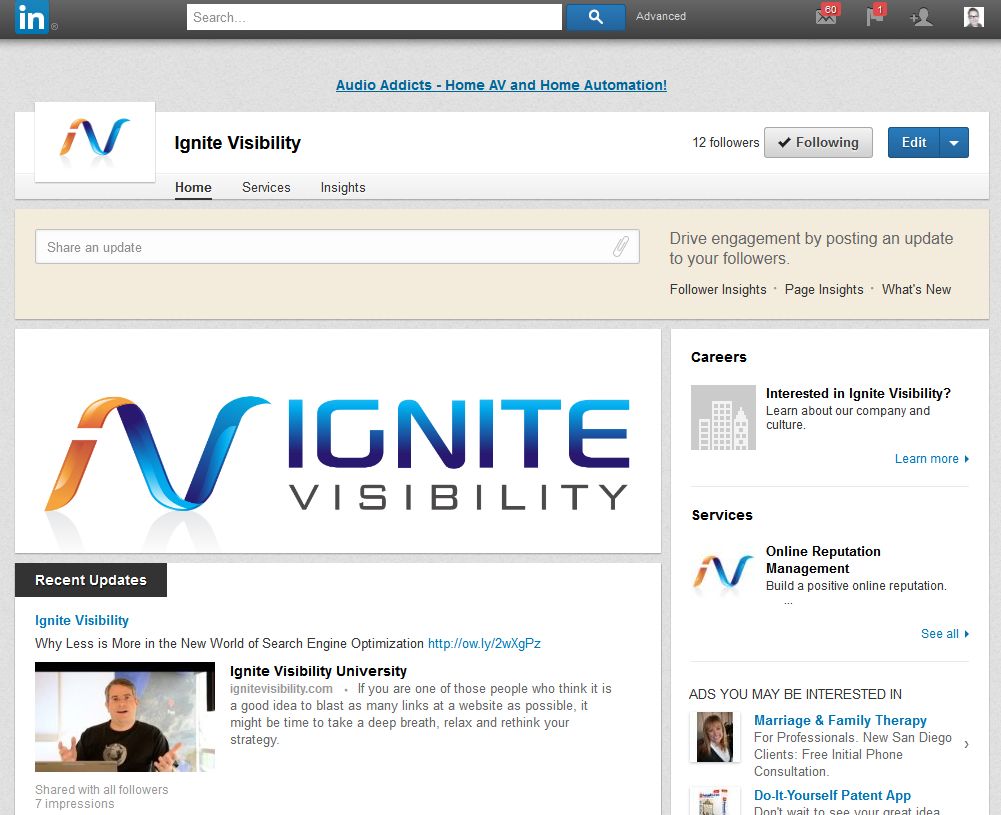Open the profile photo menu
The height and width of the screenshot is (815, 1001).
tap(974, 17)
